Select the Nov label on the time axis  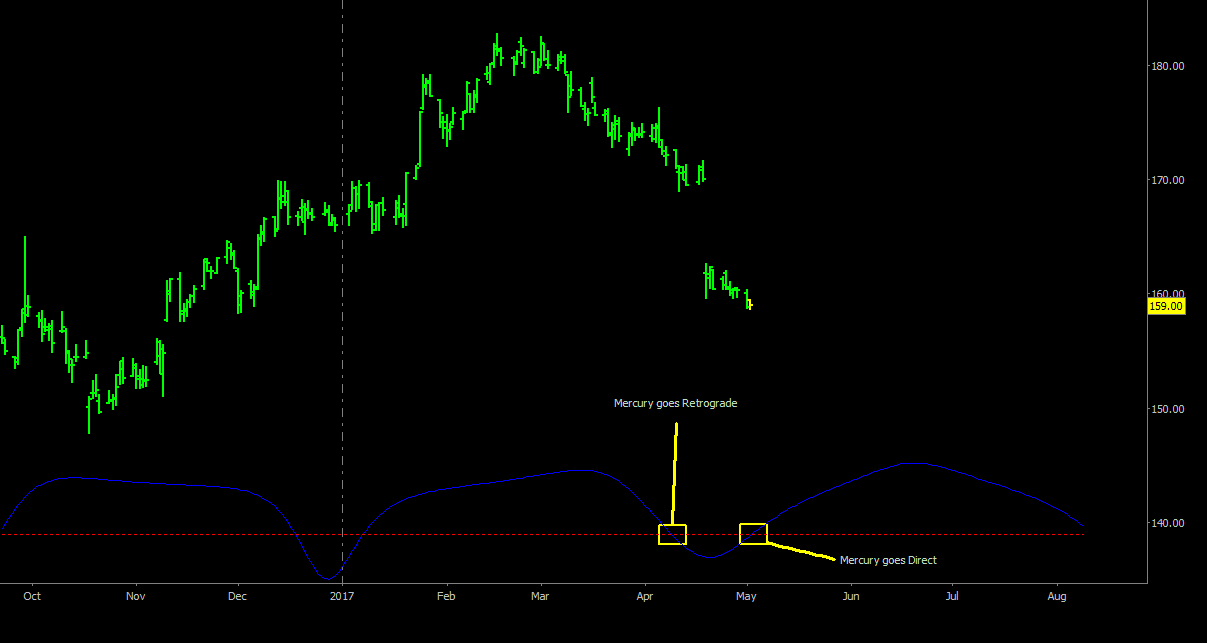coord(136,596)
